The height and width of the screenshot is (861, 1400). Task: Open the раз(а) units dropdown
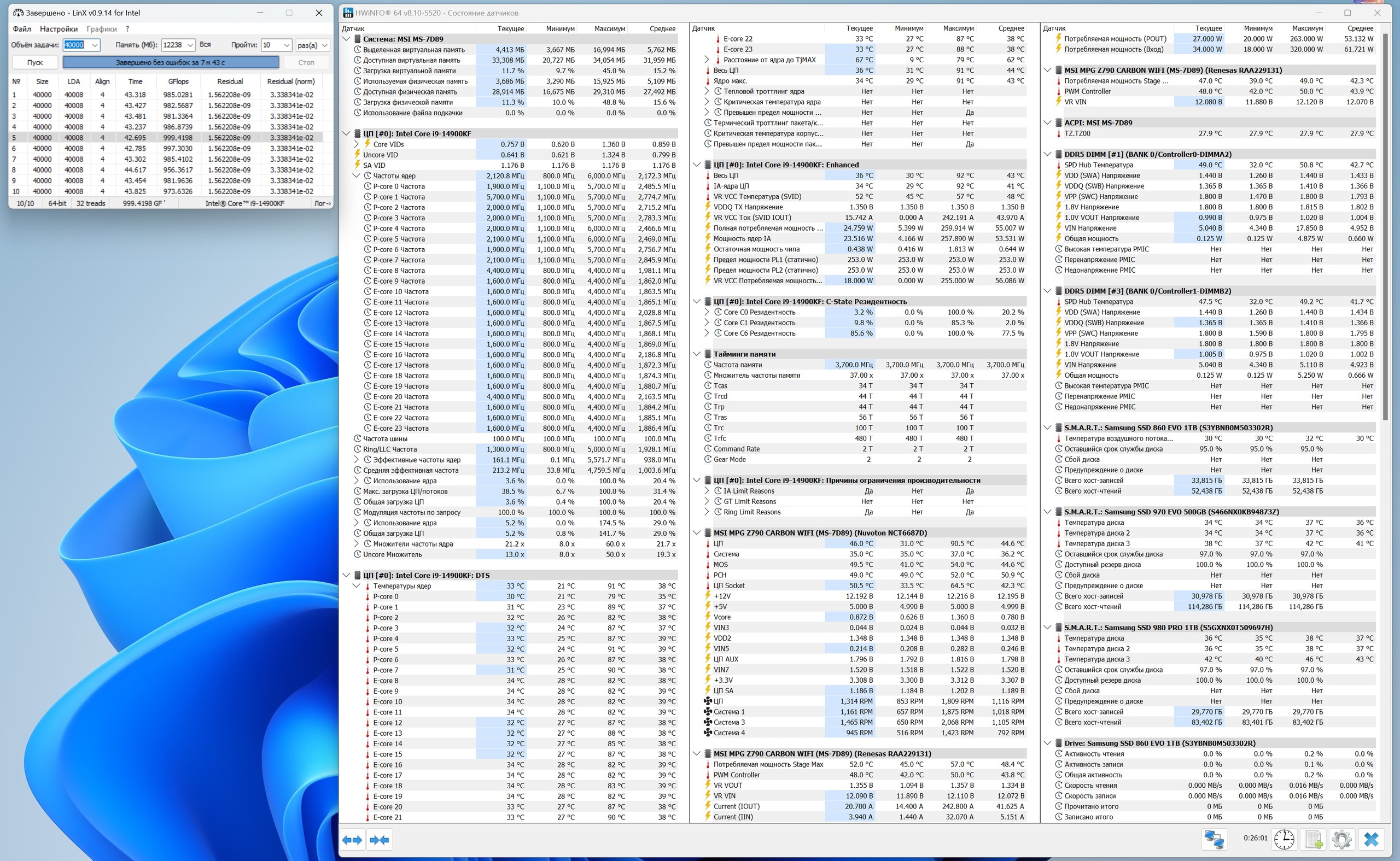point(324,45)
